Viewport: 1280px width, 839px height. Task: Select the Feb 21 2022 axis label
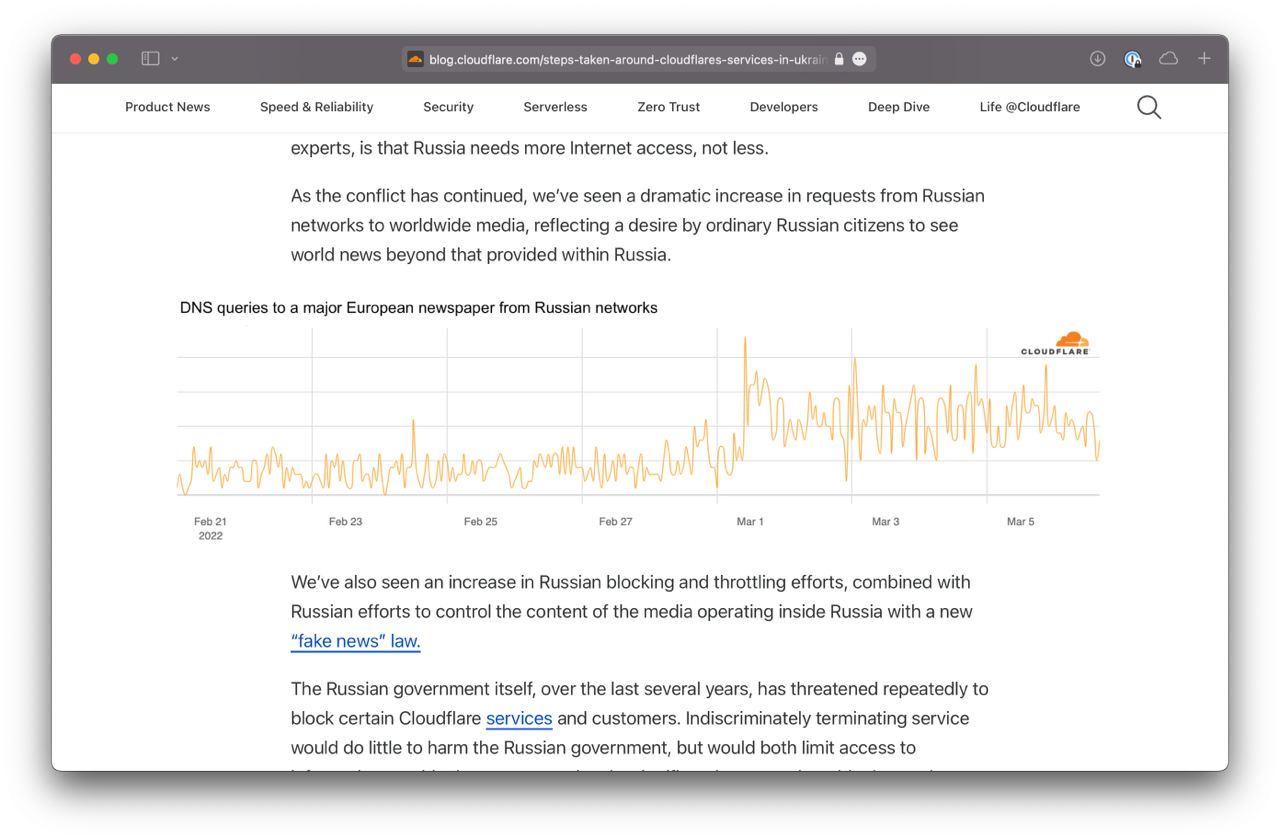tap(210, 528)
